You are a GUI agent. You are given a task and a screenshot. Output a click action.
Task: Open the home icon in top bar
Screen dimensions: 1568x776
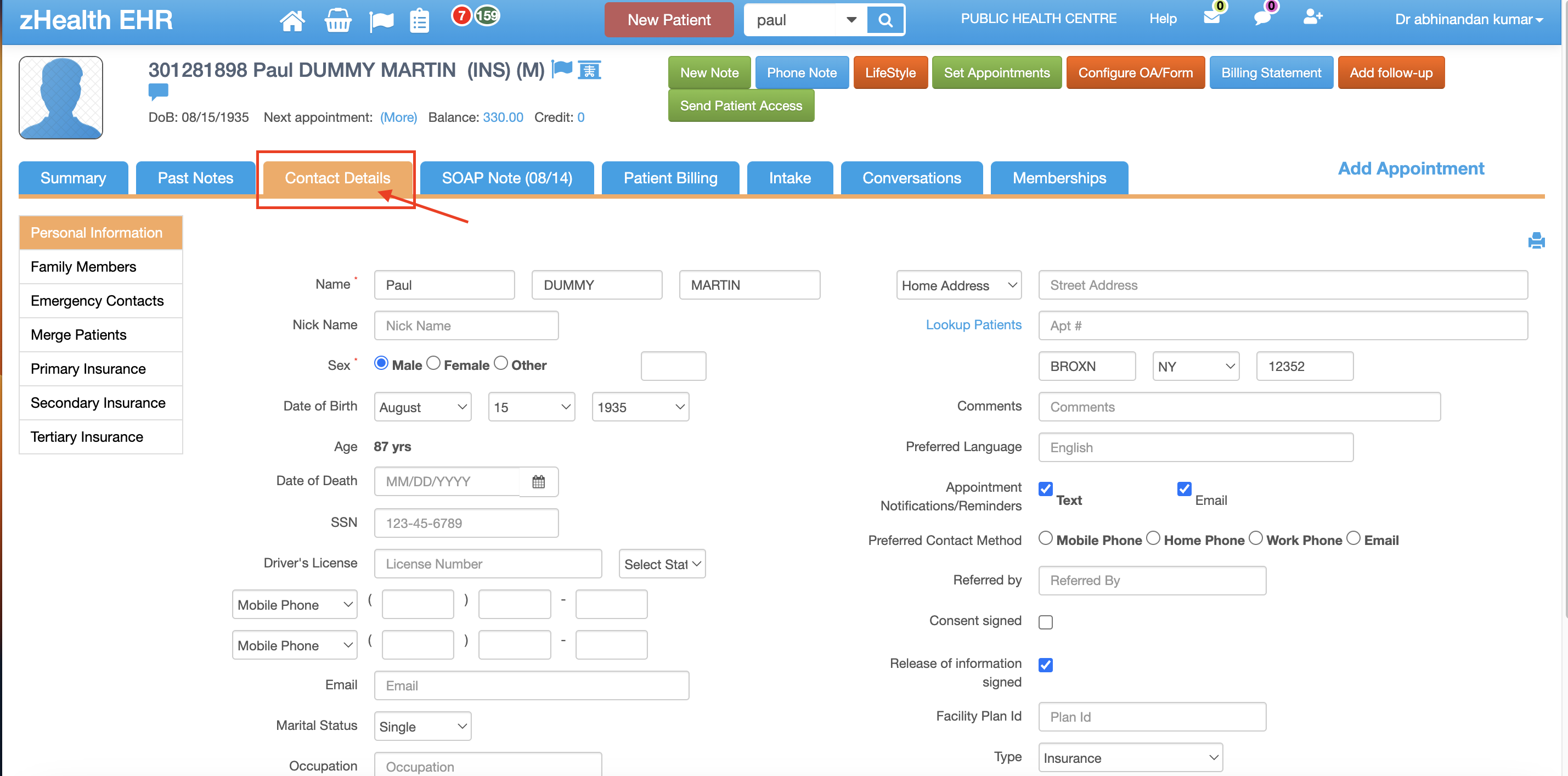coord(292,20)
